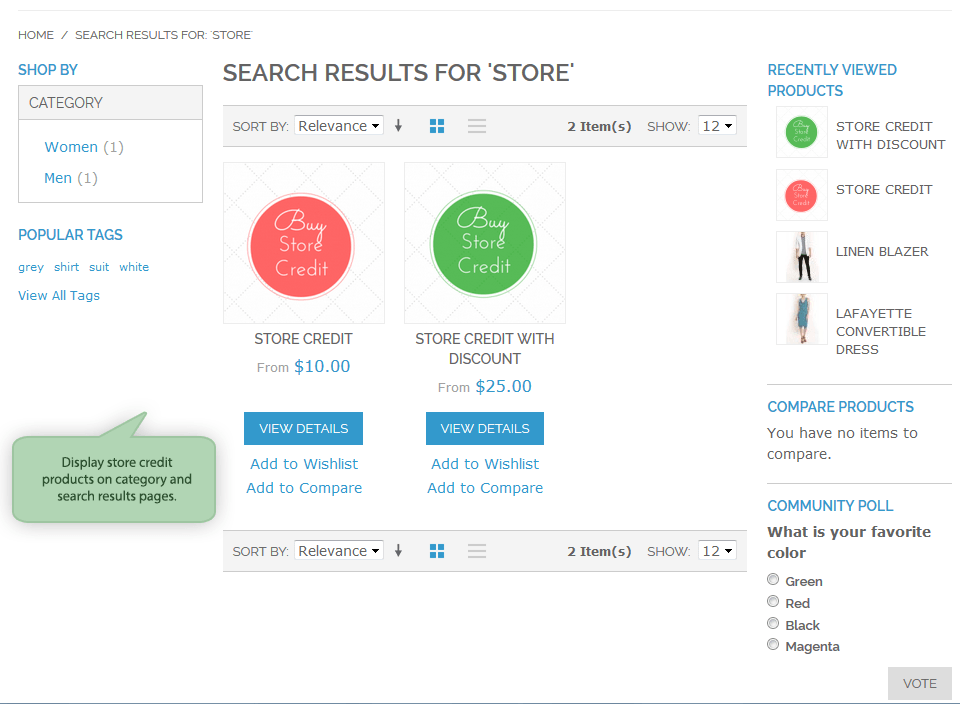Viewport: 960px width, 704px height.
Task: Click the 'shirt' popular tag
Action: 66,267
